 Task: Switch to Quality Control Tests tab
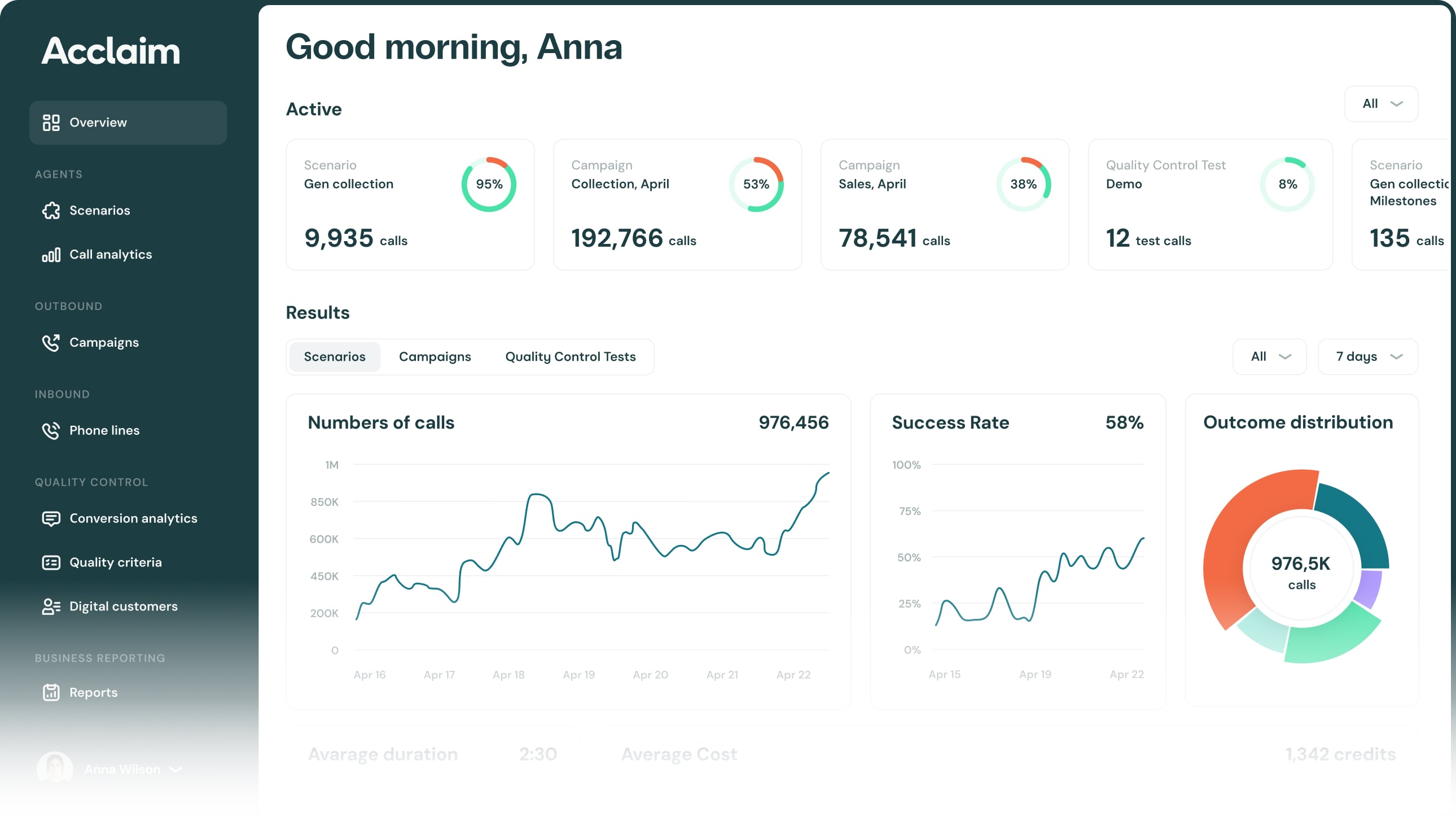[570, 357]
